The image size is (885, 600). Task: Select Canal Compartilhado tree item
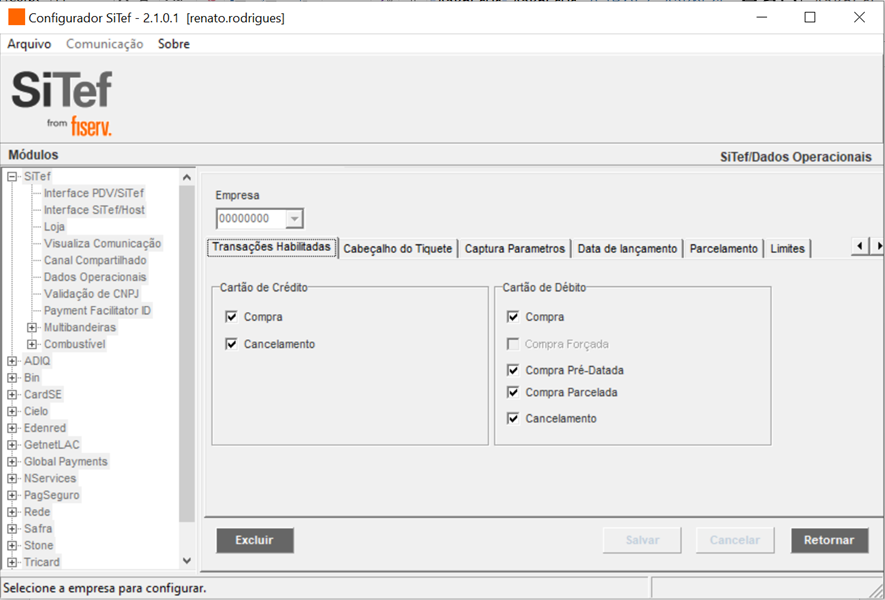[x=95, y=260]
